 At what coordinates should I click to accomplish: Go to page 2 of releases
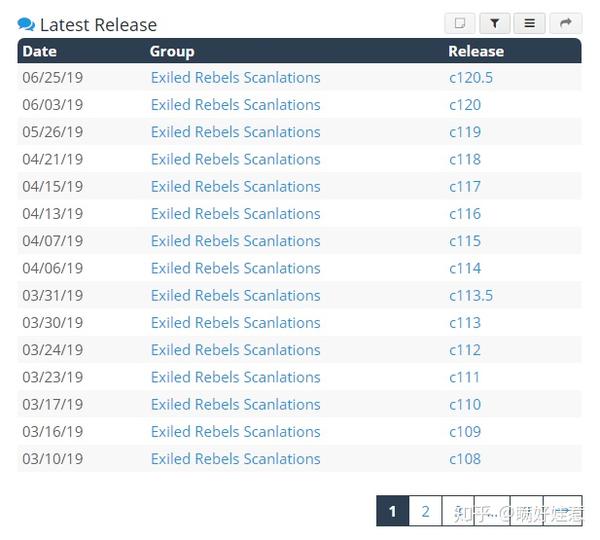coord(425,511)
